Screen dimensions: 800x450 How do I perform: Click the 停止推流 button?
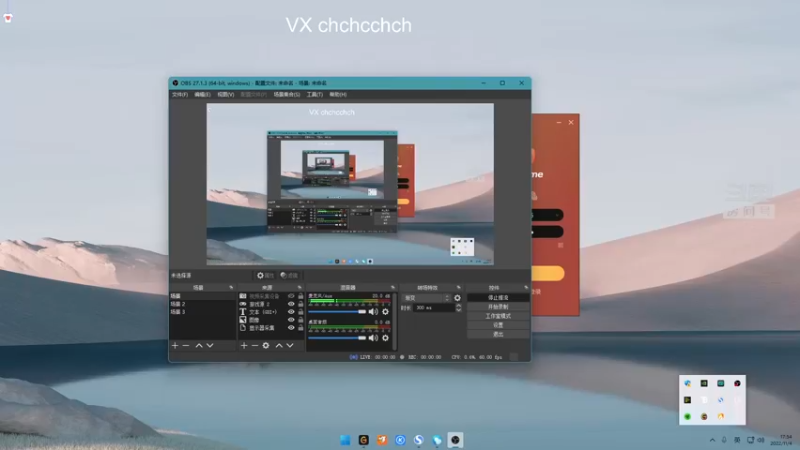coord(498,297)
